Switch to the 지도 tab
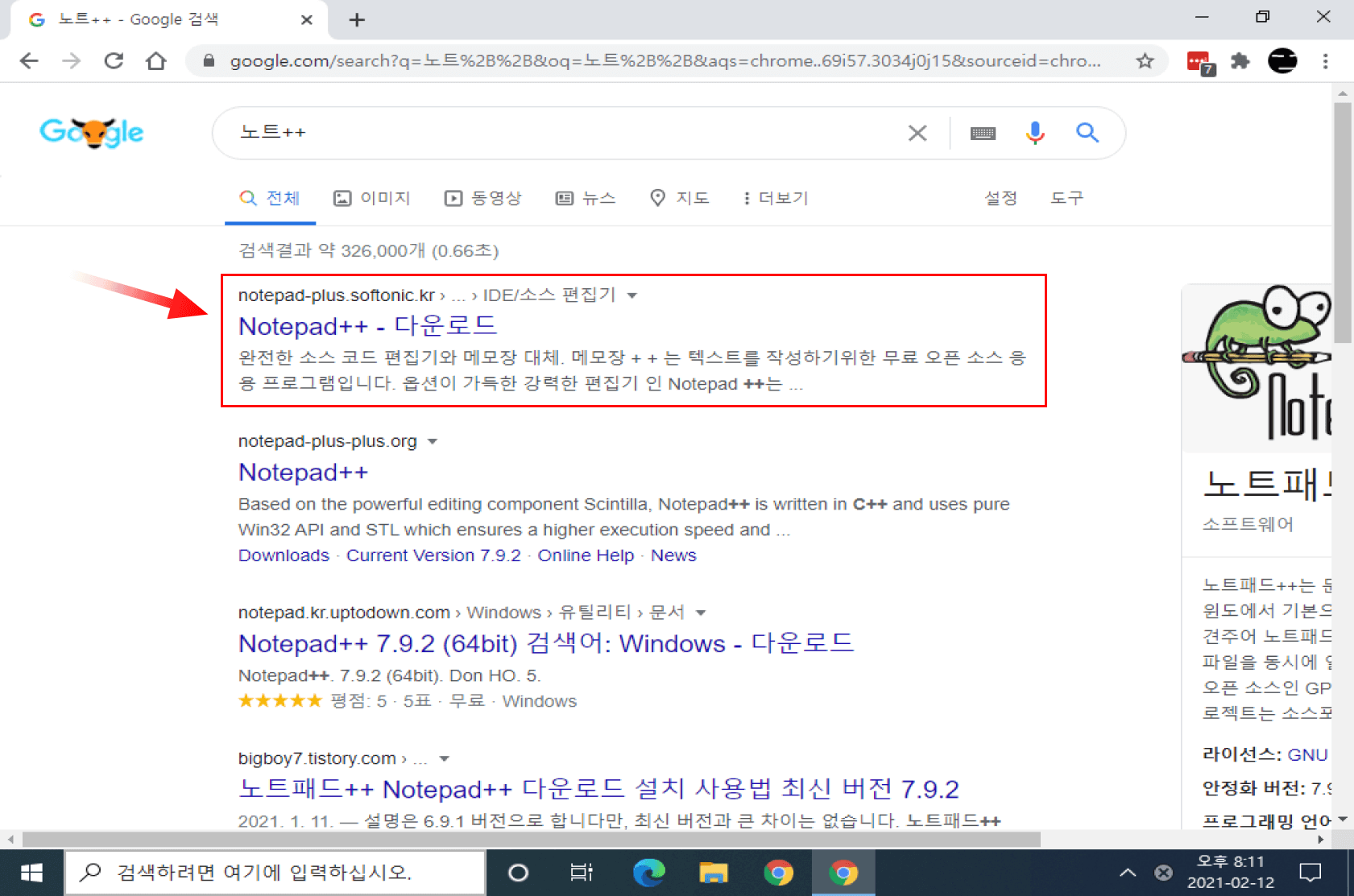 click(680, 198)
